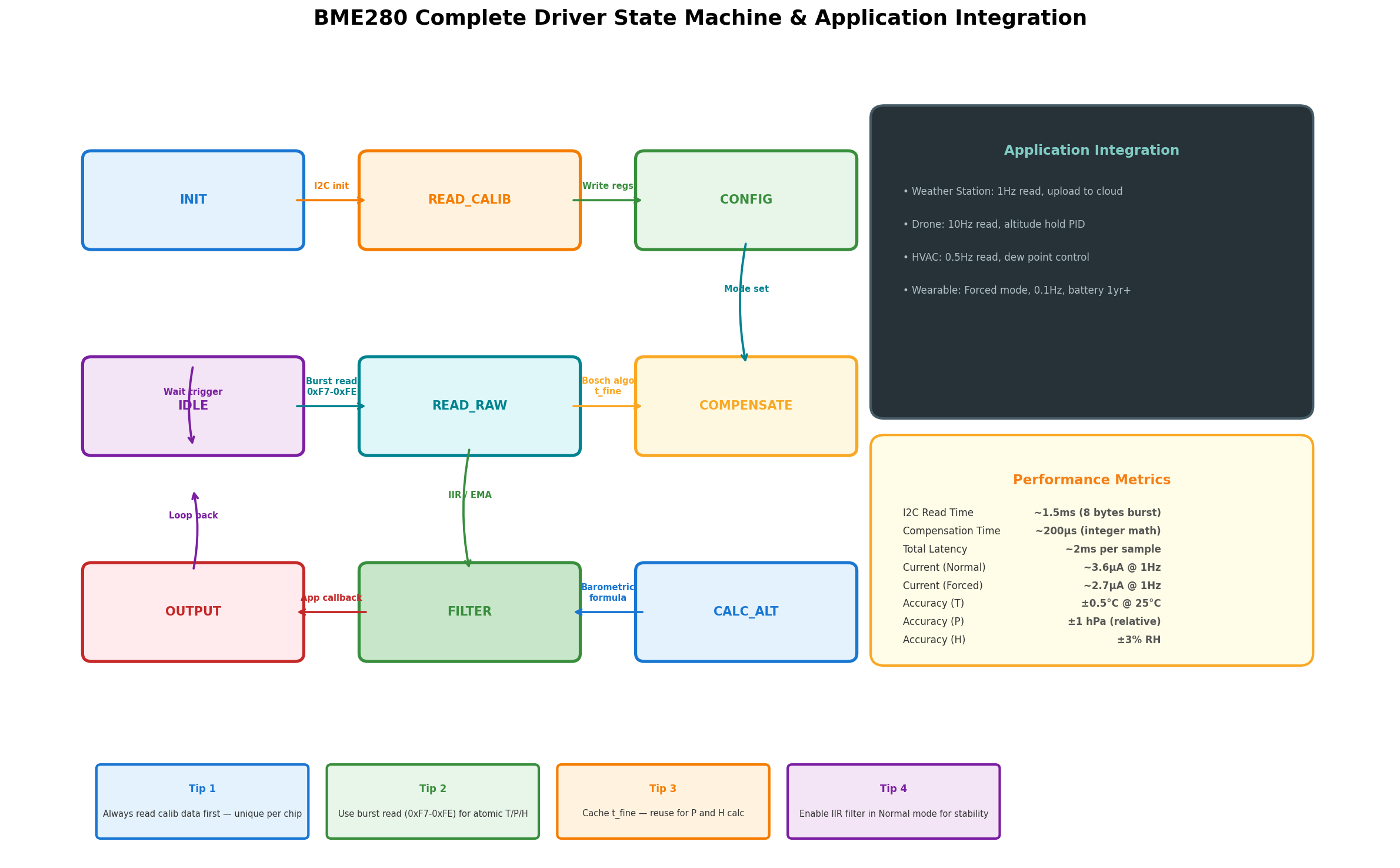Image resolution: width=1400 pixels, height=868 pixels.
Task: Click the 'Tip 2' heading
Action: tap(432, 789)
